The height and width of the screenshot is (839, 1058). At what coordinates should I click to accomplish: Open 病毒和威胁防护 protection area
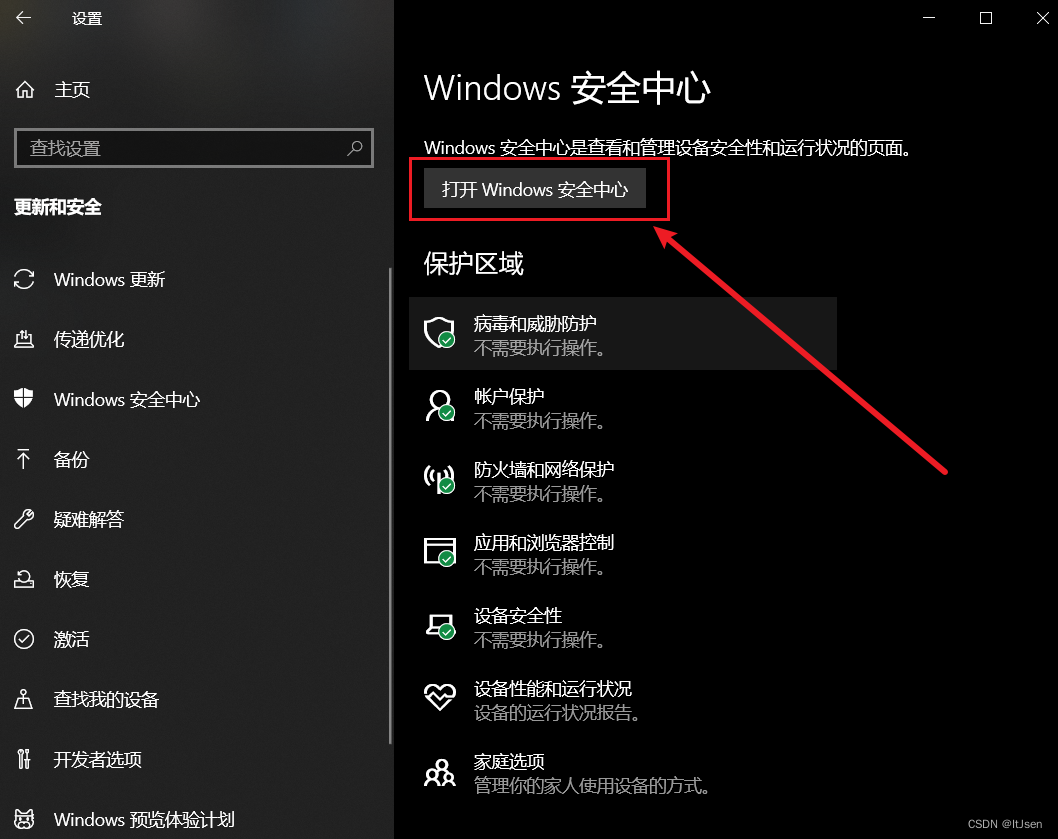(623, 333)
